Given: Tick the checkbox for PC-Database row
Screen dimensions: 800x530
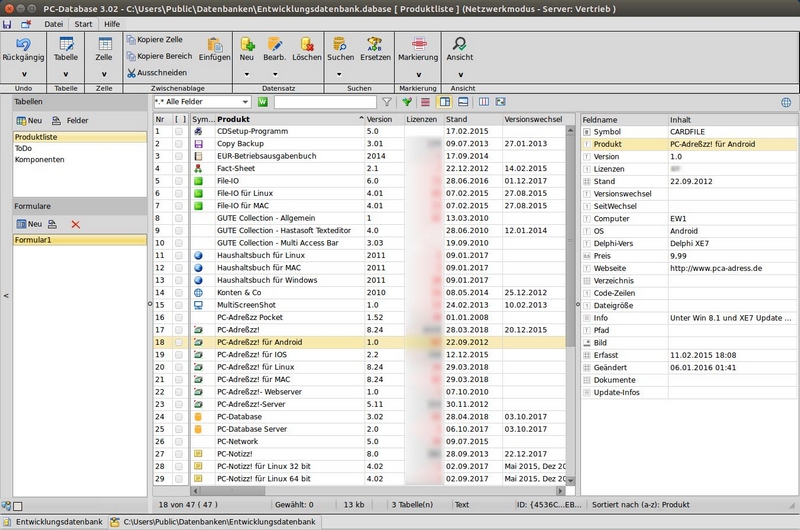Looking at the screenshot, I should (x=179, y=417).
